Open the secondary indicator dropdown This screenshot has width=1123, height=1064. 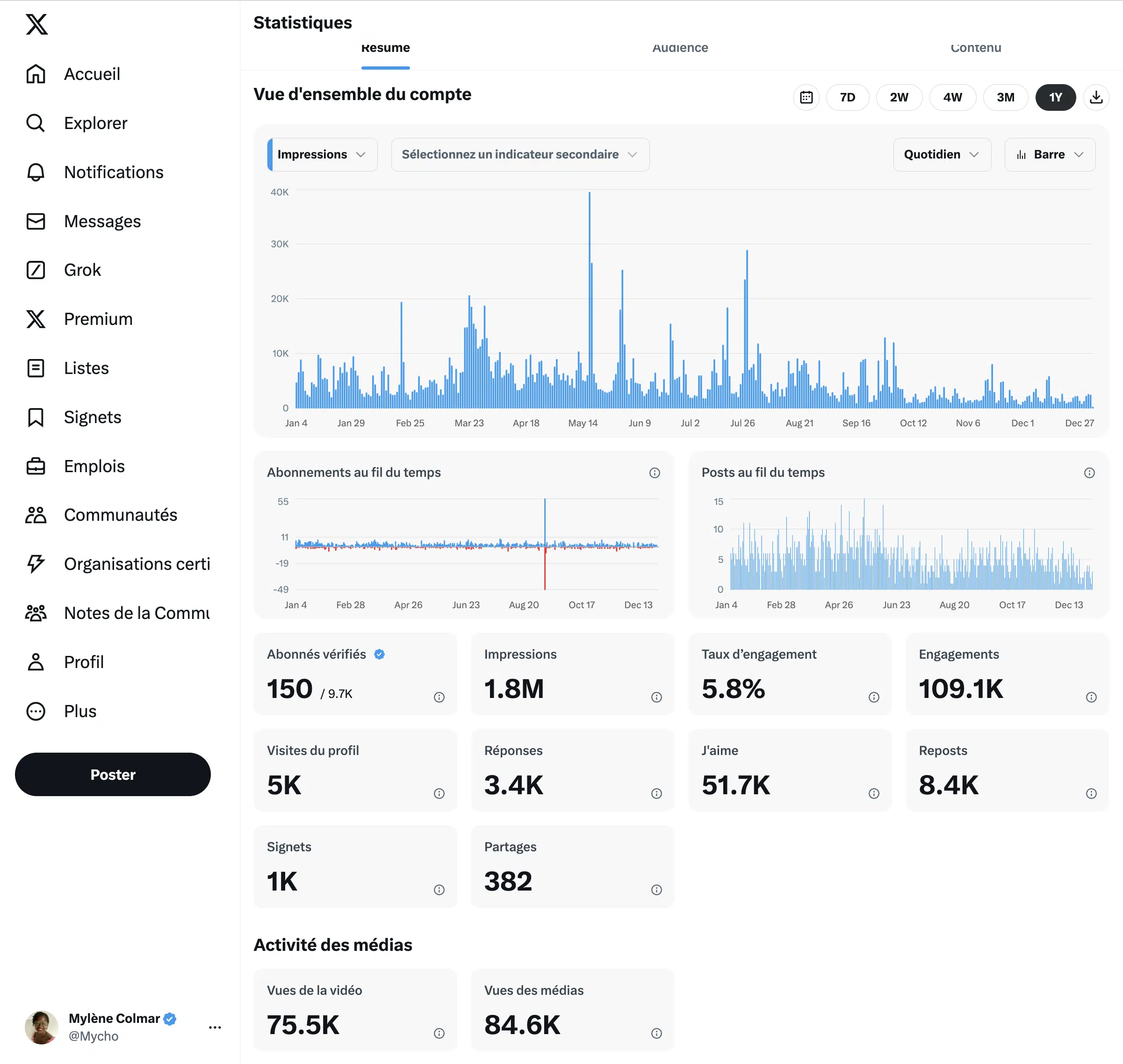tap(519, 155)
